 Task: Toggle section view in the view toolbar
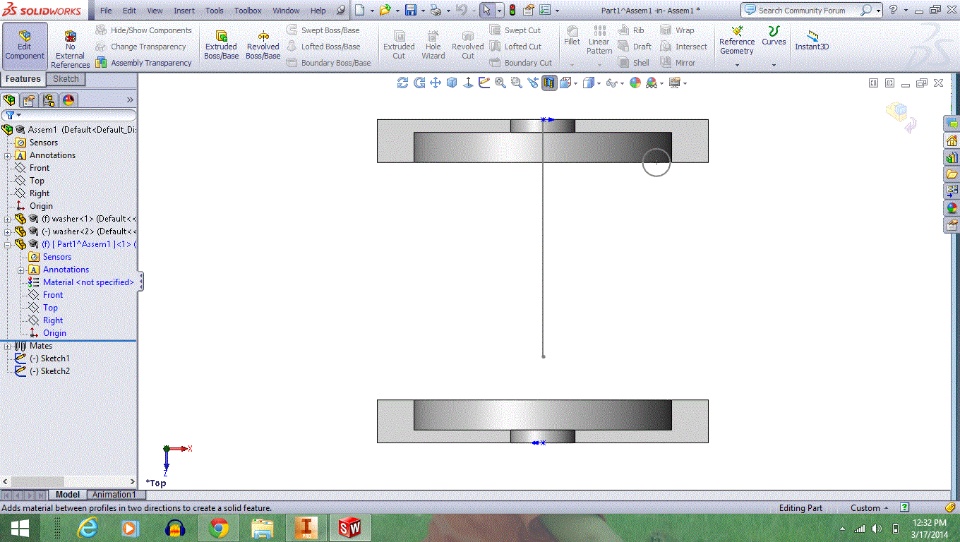click(549, 83)
